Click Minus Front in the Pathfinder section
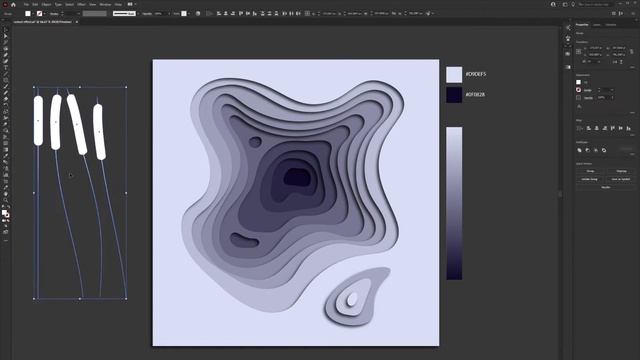Image resolution: width=640 pixels, height=360 pixels. click(588, 150)
